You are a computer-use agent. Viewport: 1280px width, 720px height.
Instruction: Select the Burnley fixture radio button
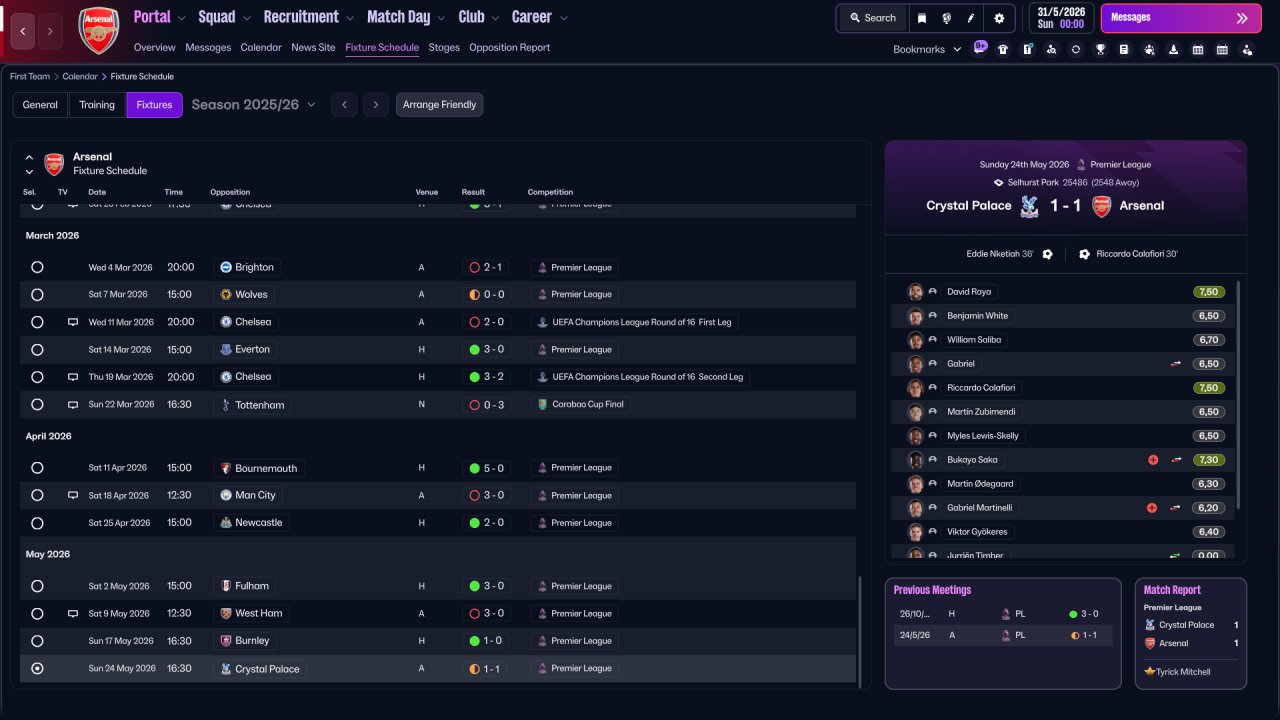pyautogui.click(x=37, y=641)
